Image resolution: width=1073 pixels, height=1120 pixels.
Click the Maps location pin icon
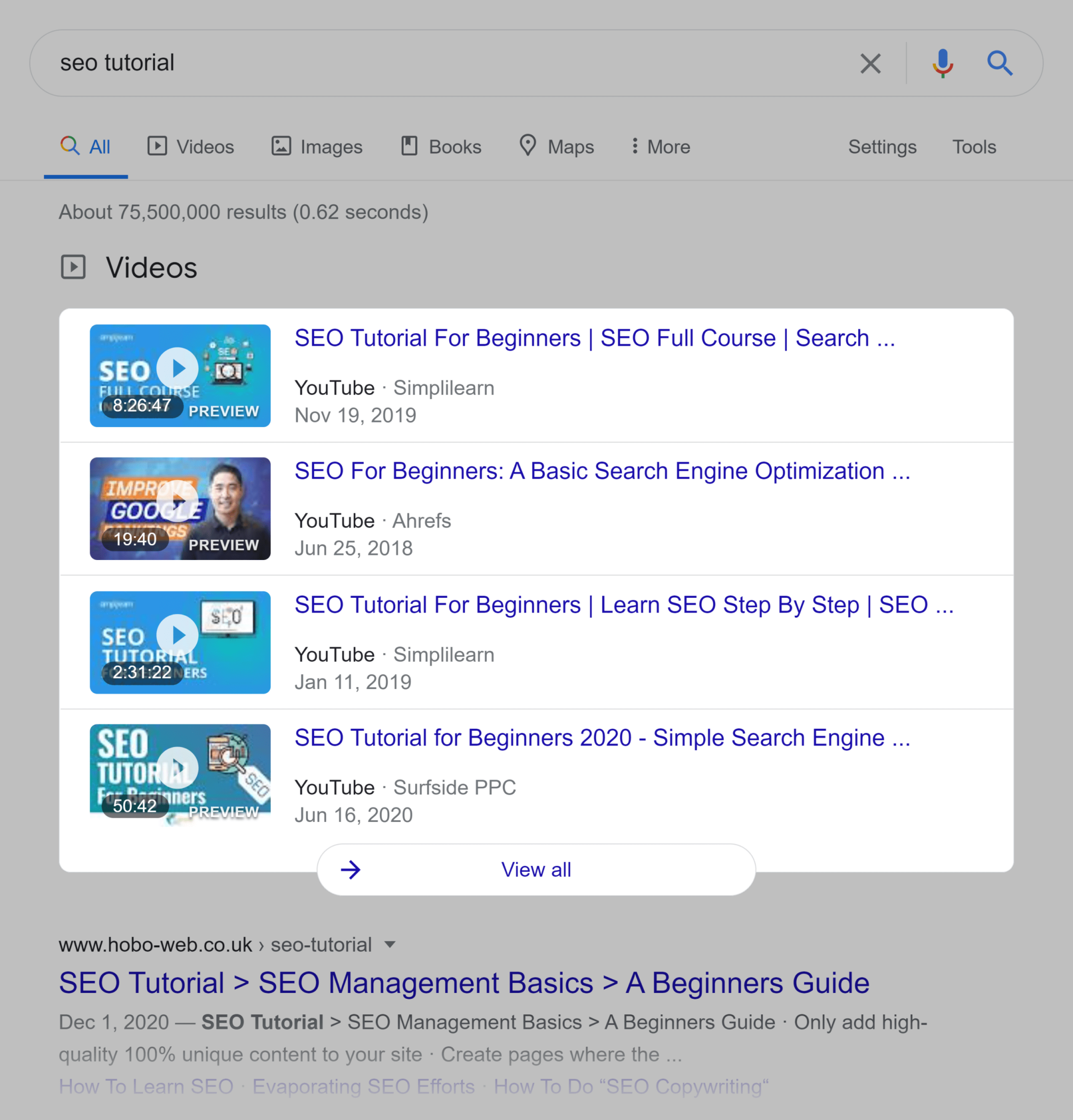(527, 147)
